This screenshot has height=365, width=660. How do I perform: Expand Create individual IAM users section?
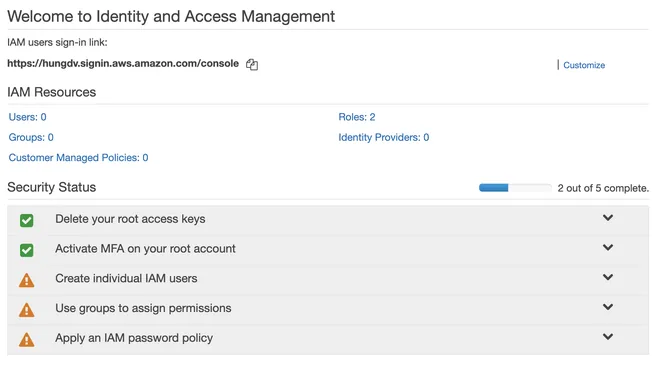coord(607,277)
